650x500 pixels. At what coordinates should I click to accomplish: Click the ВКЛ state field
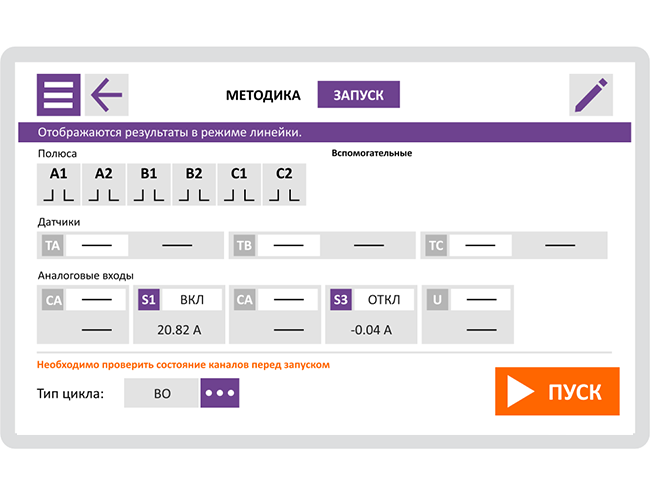[x=192, y=299]
